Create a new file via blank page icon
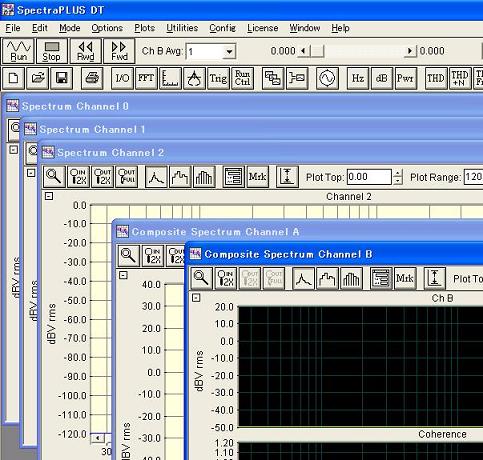 pos(13,78)
